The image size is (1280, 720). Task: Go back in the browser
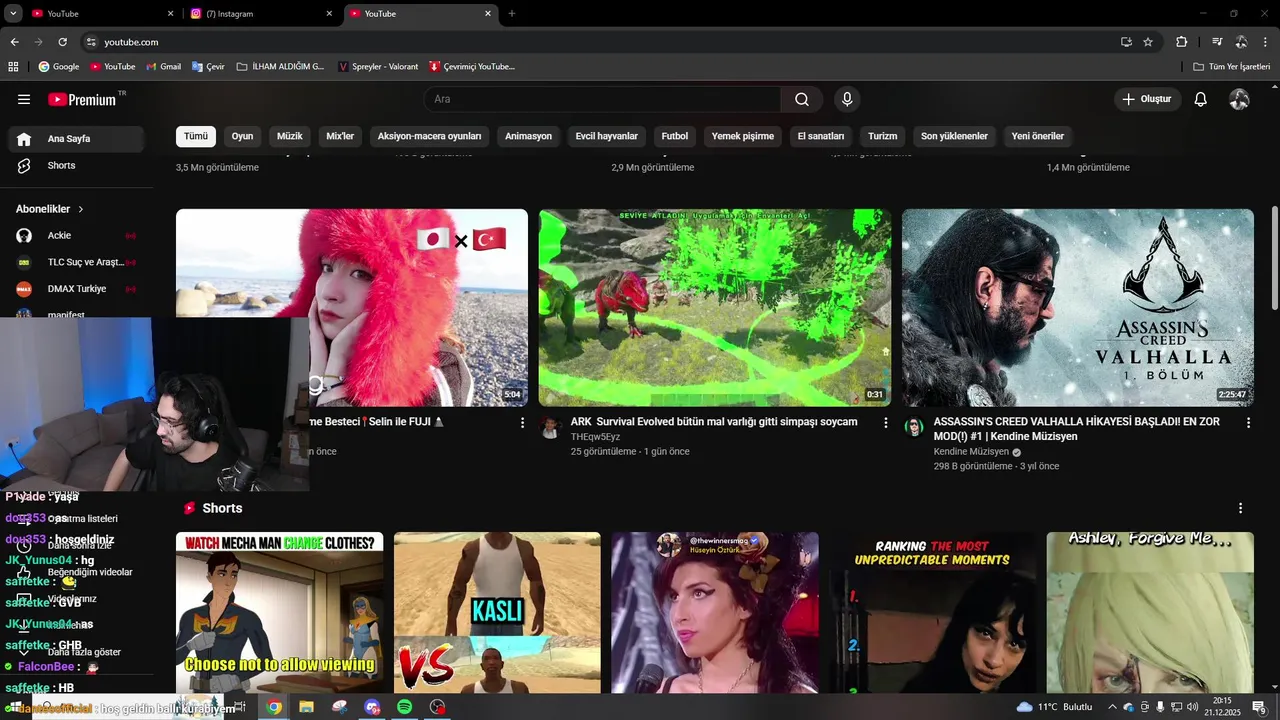tap(14, 42)
